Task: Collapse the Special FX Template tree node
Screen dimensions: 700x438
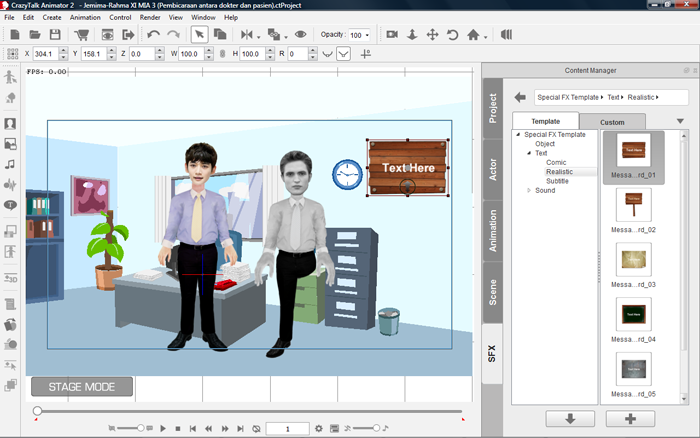Action: (x=518, y=134)
